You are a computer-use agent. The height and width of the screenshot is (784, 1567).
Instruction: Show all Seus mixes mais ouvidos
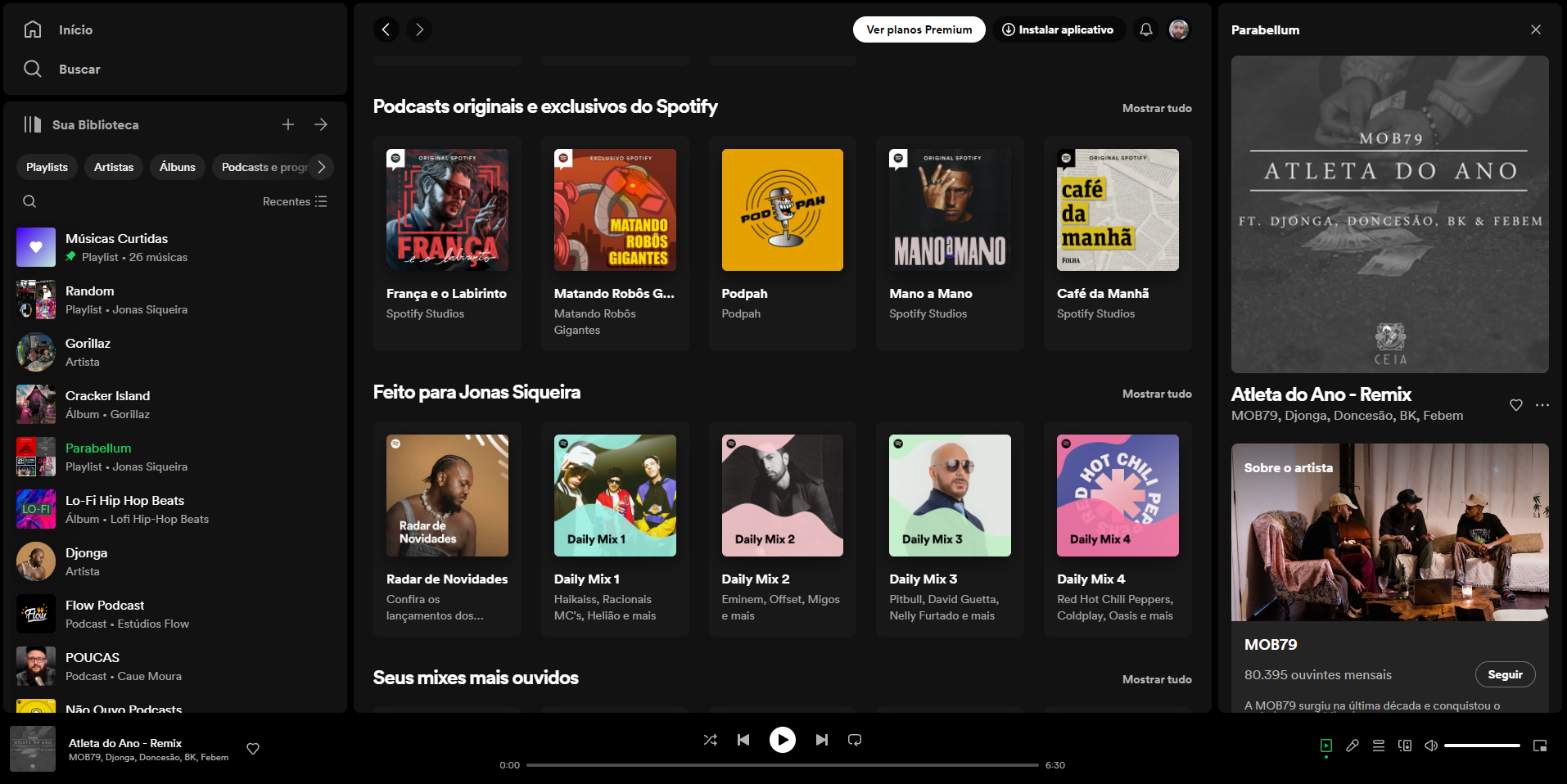[1157, 679]
